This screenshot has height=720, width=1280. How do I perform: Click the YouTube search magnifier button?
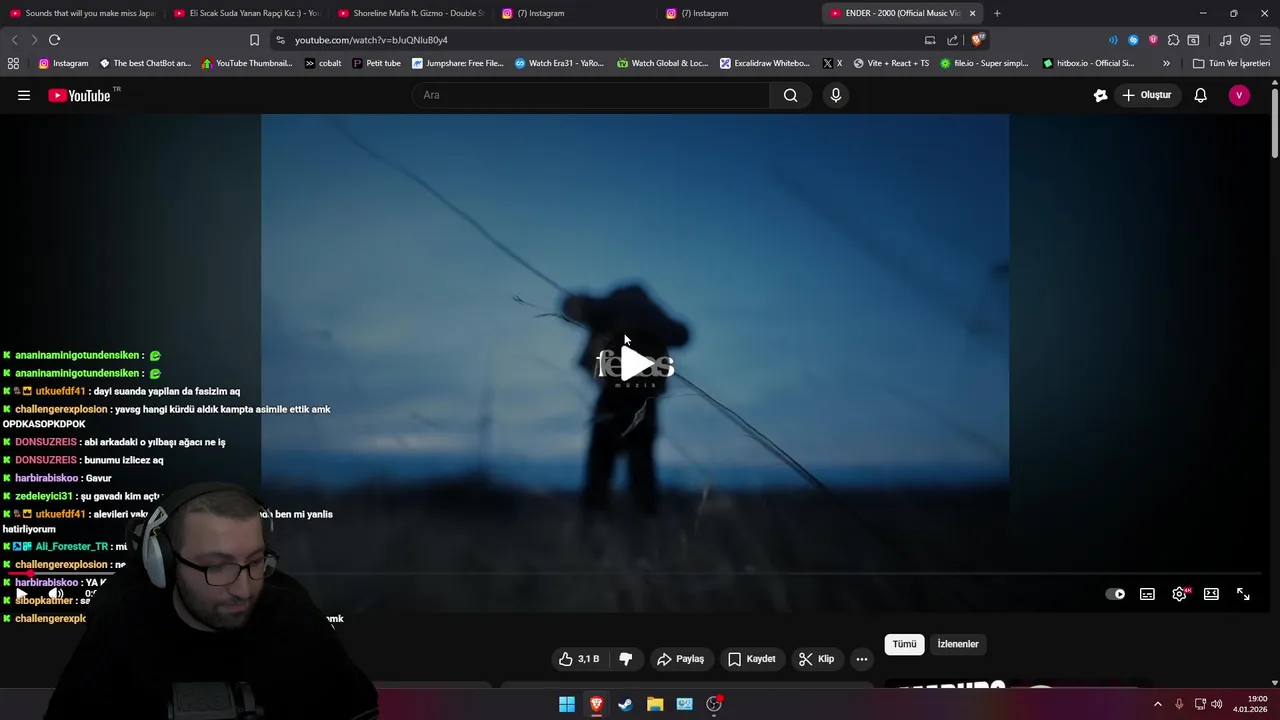coord(790,95)
